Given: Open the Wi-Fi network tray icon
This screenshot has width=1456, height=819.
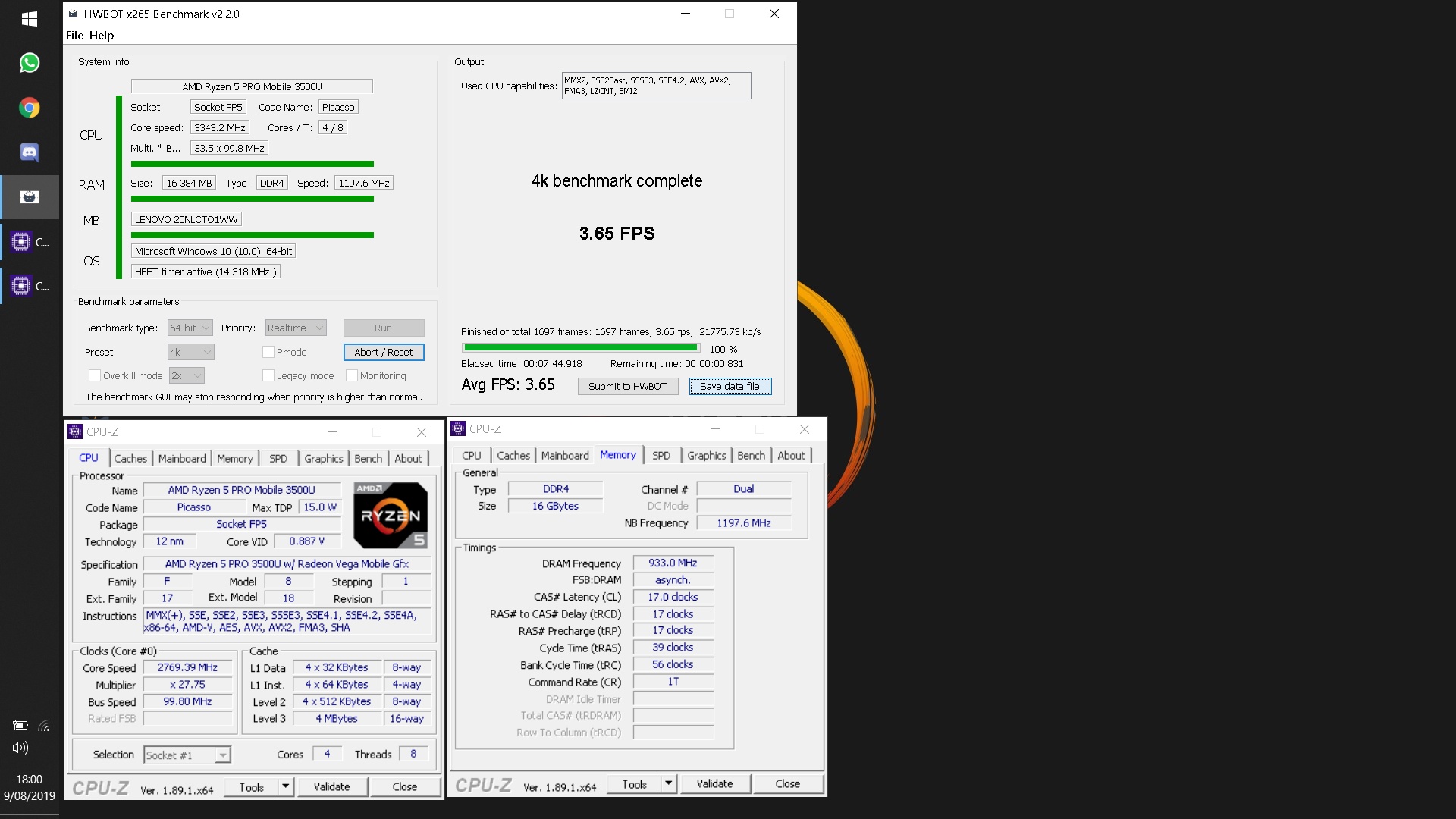Looking at the screenshot, I should click(45, 726).
